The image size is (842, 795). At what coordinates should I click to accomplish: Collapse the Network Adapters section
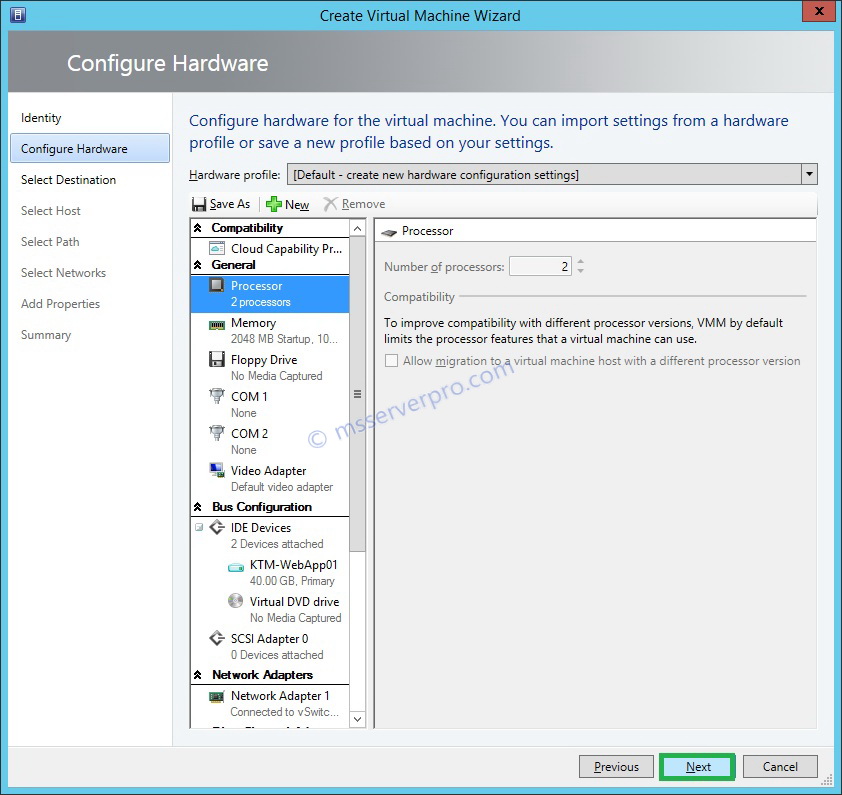click(x=198, y=675)
